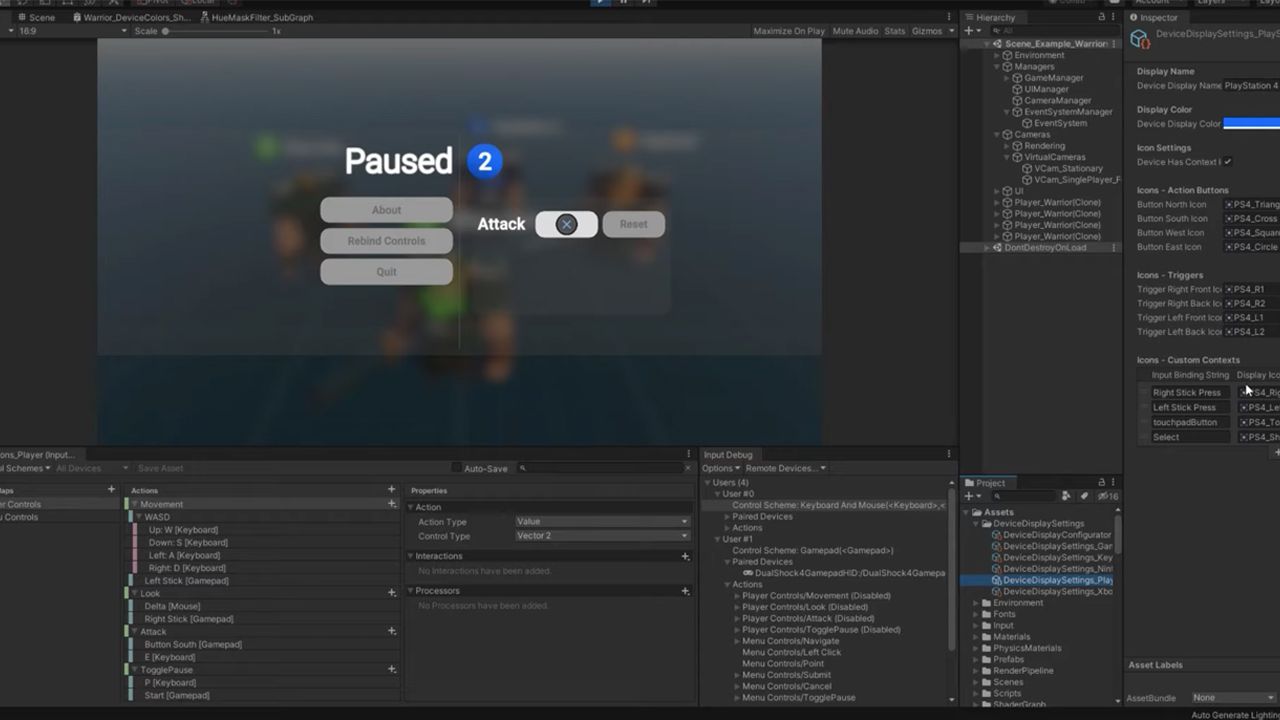Uncheck the Device Has Context checkbox
1280x720 pixels.
tap(1226, 162)
